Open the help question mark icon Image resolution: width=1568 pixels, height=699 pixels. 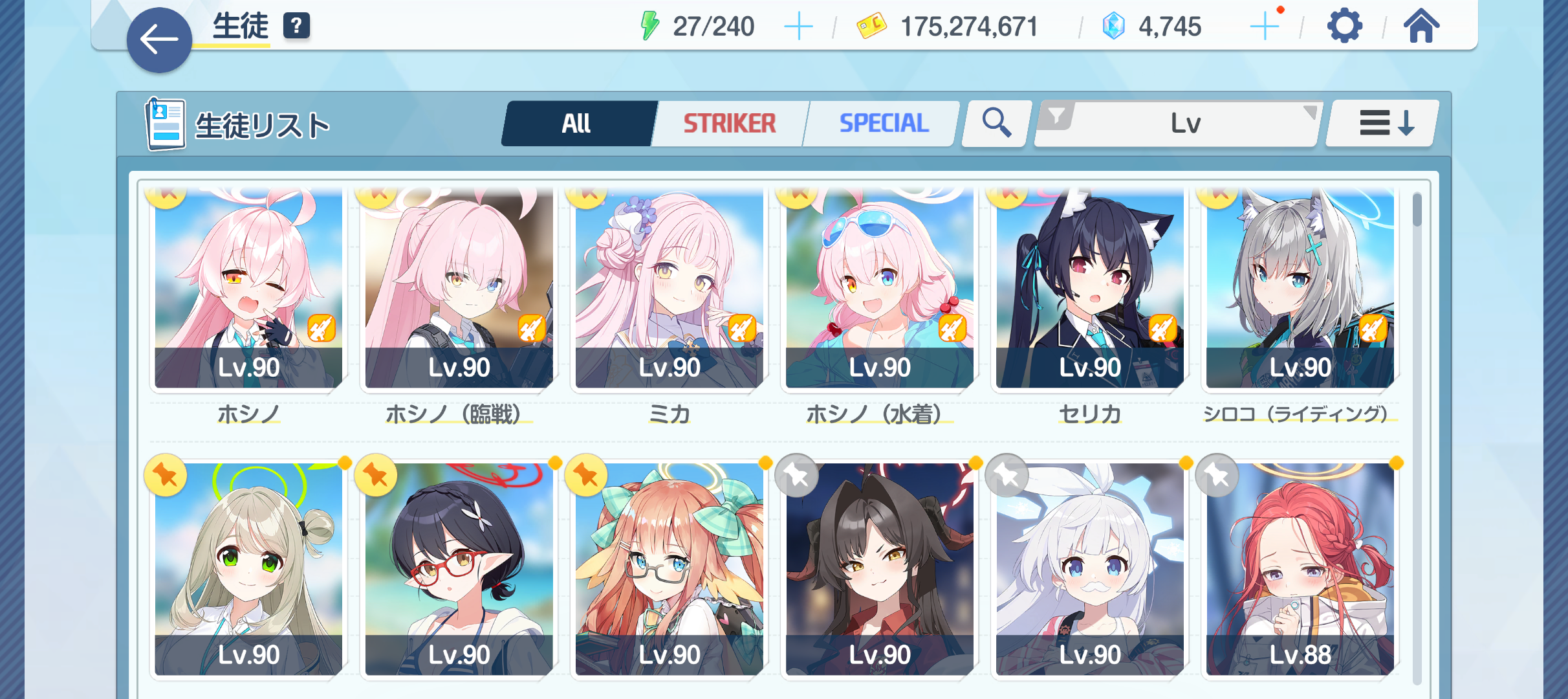tap(296, 27)
